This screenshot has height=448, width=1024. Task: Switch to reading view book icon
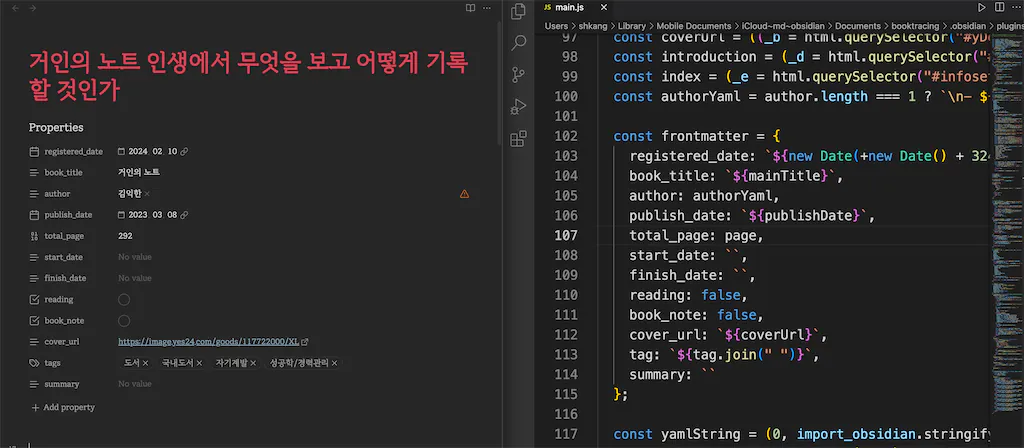pos(471,8)
